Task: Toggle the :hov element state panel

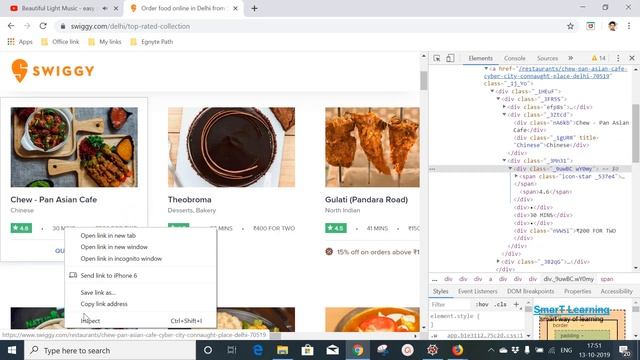Action: (x=482, y=304)
